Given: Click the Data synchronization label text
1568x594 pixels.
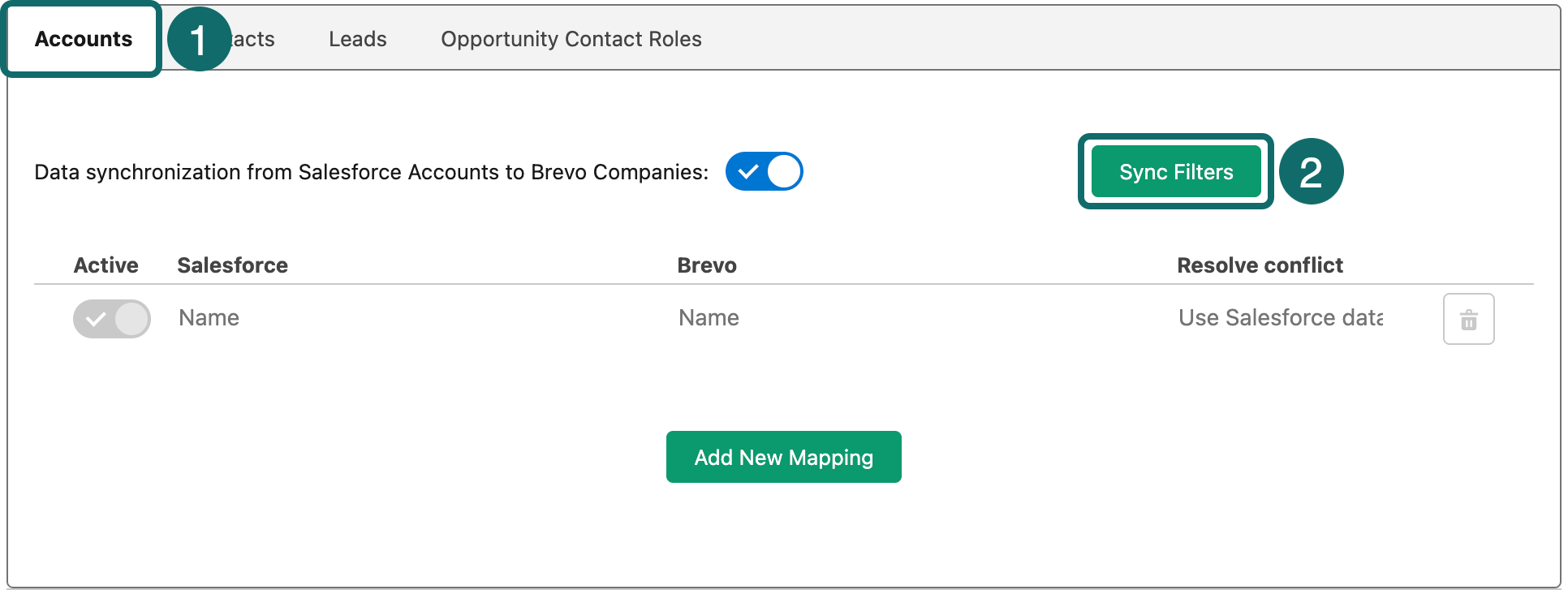Looking at the screenshot, I should click(371, 172).
